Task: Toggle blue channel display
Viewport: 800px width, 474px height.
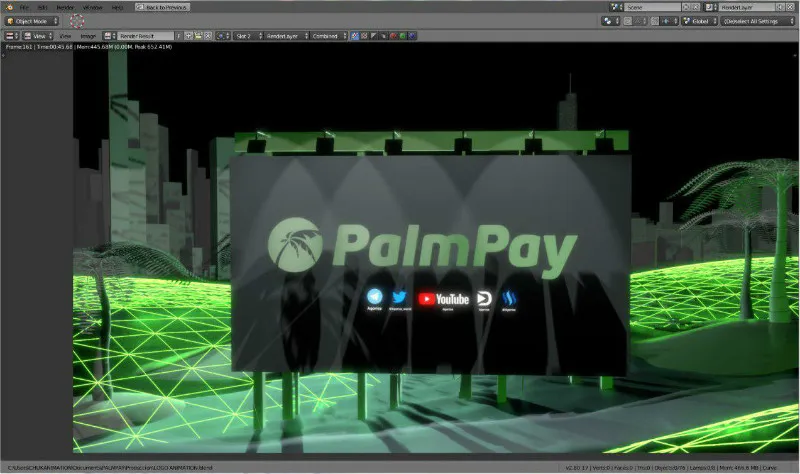Action: click(x=412, y=36)
